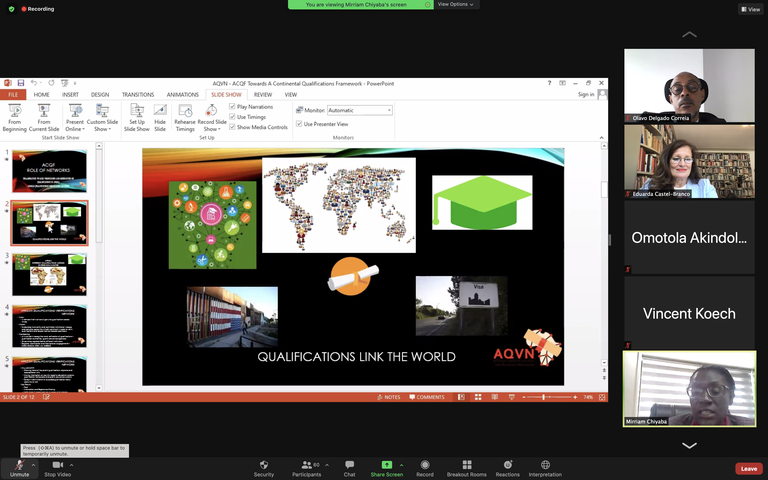
Task: Click the Unmute microphone icon
Action: coord(19,464)
